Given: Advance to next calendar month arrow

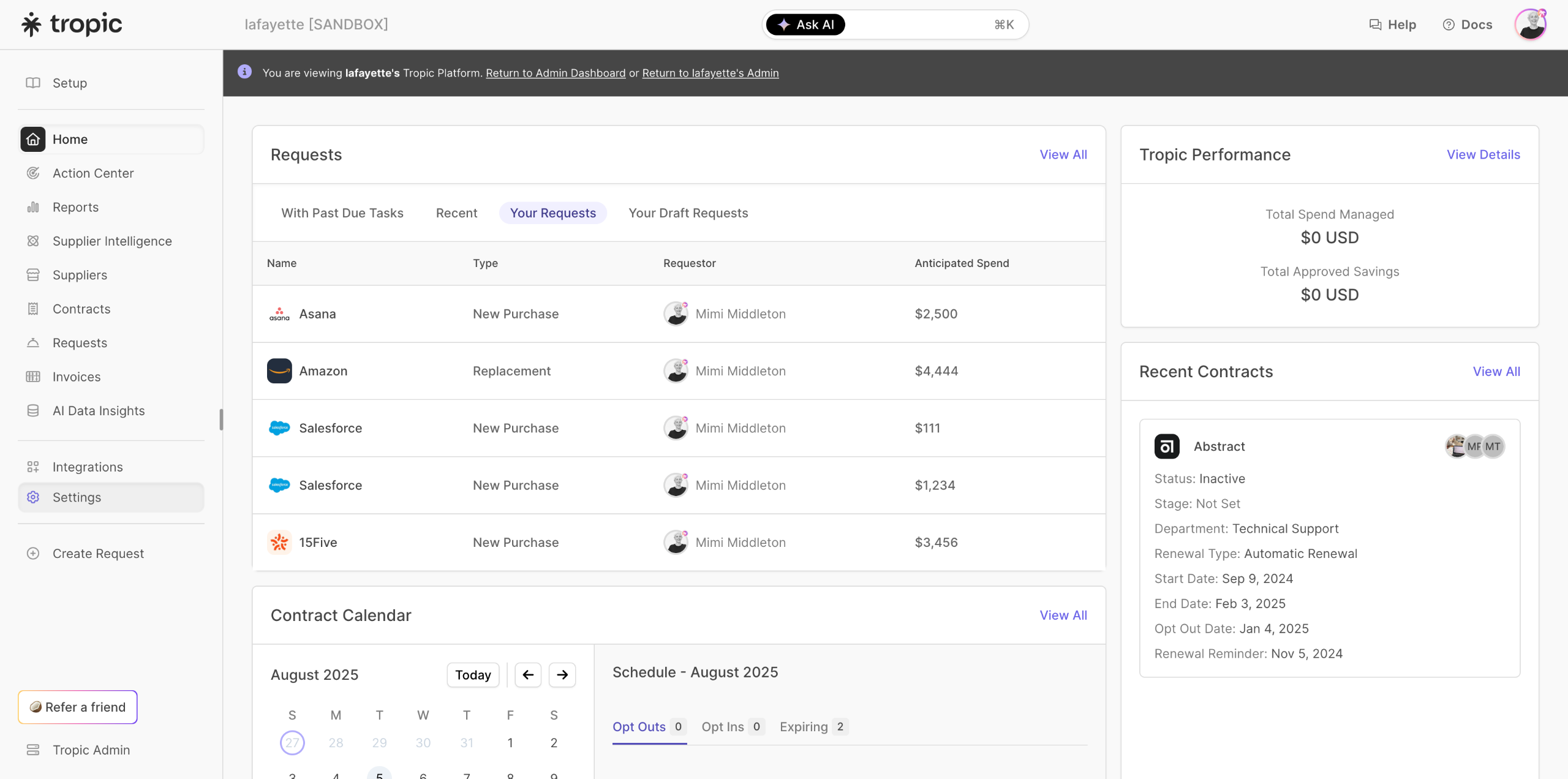Looking at the screenshot, I should pyautogui.click(x=562, y=675).
